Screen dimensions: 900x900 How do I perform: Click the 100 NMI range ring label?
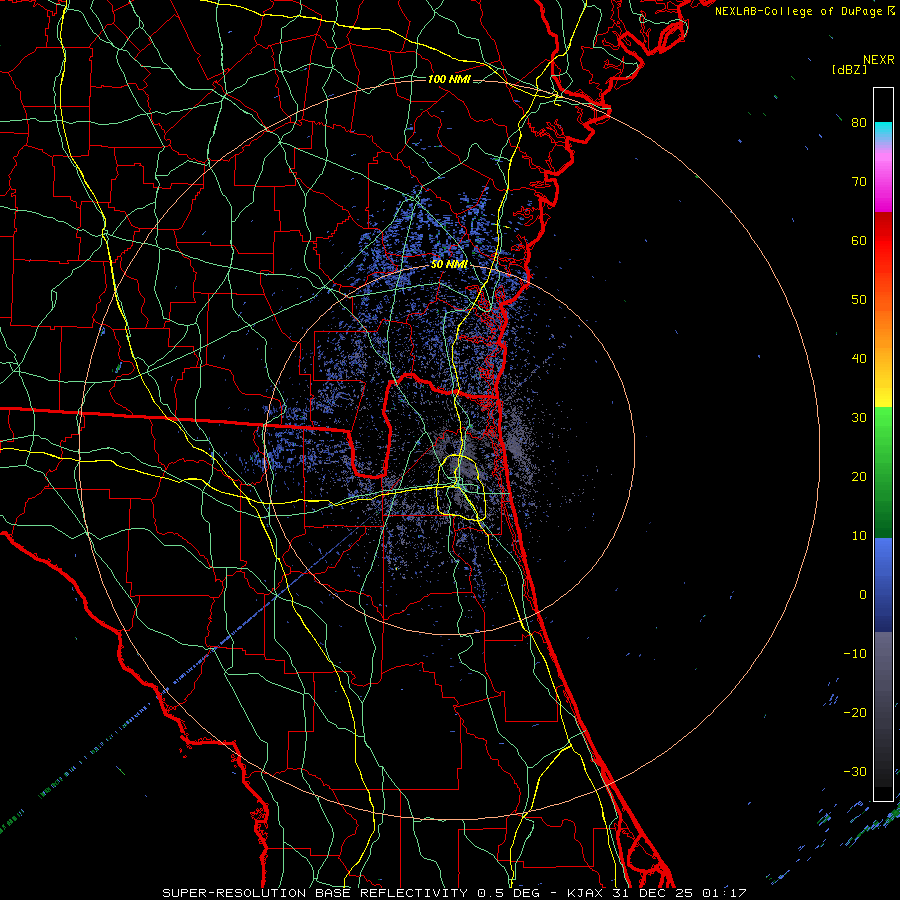pos(449,79)
